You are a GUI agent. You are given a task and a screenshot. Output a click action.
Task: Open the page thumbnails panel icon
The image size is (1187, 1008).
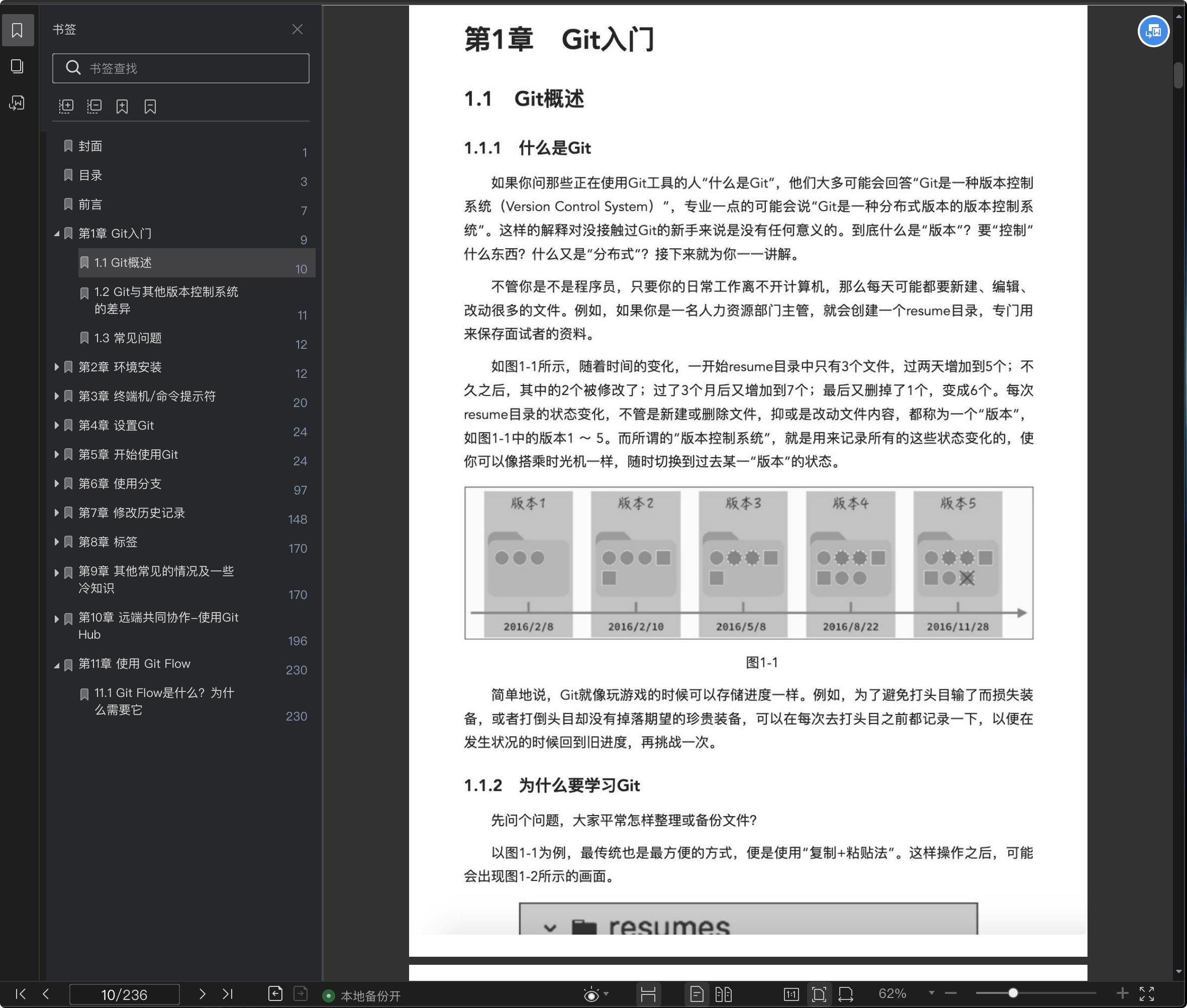pos(17,66)
